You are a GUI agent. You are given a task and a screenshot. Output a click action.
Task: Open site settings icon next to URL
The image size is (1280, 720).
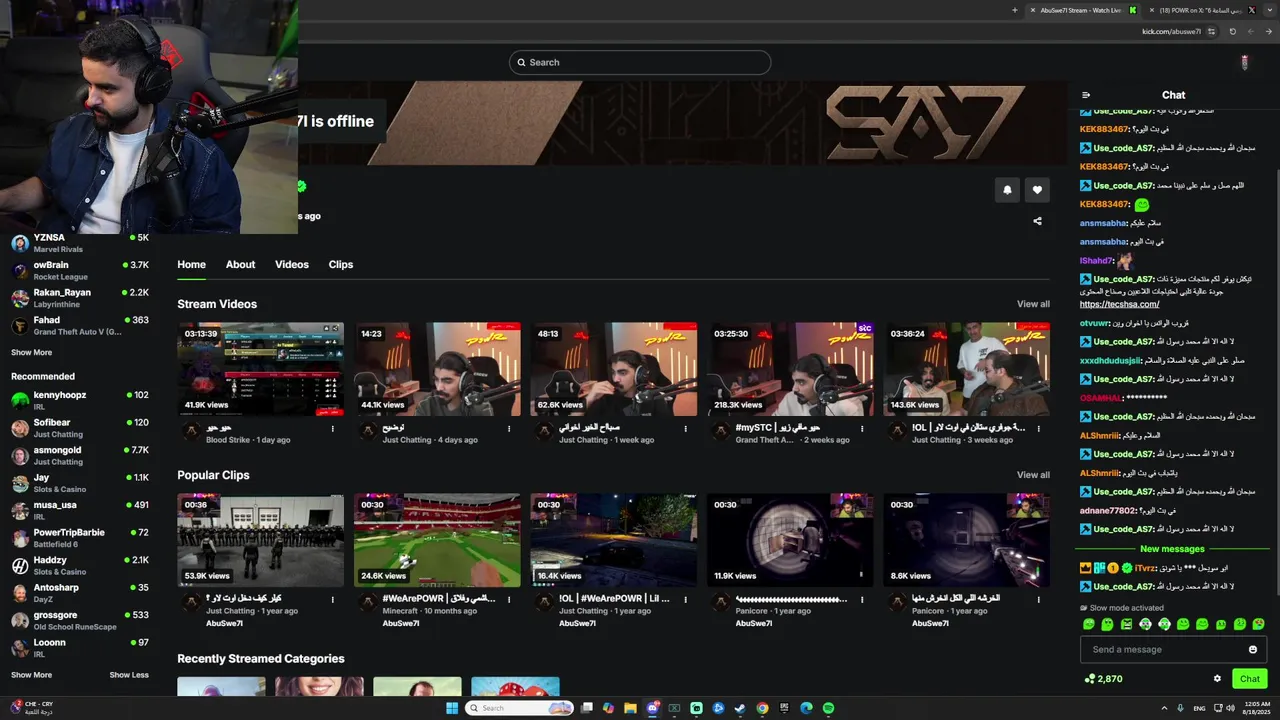pyautogui.click(x=1211, y=31)
